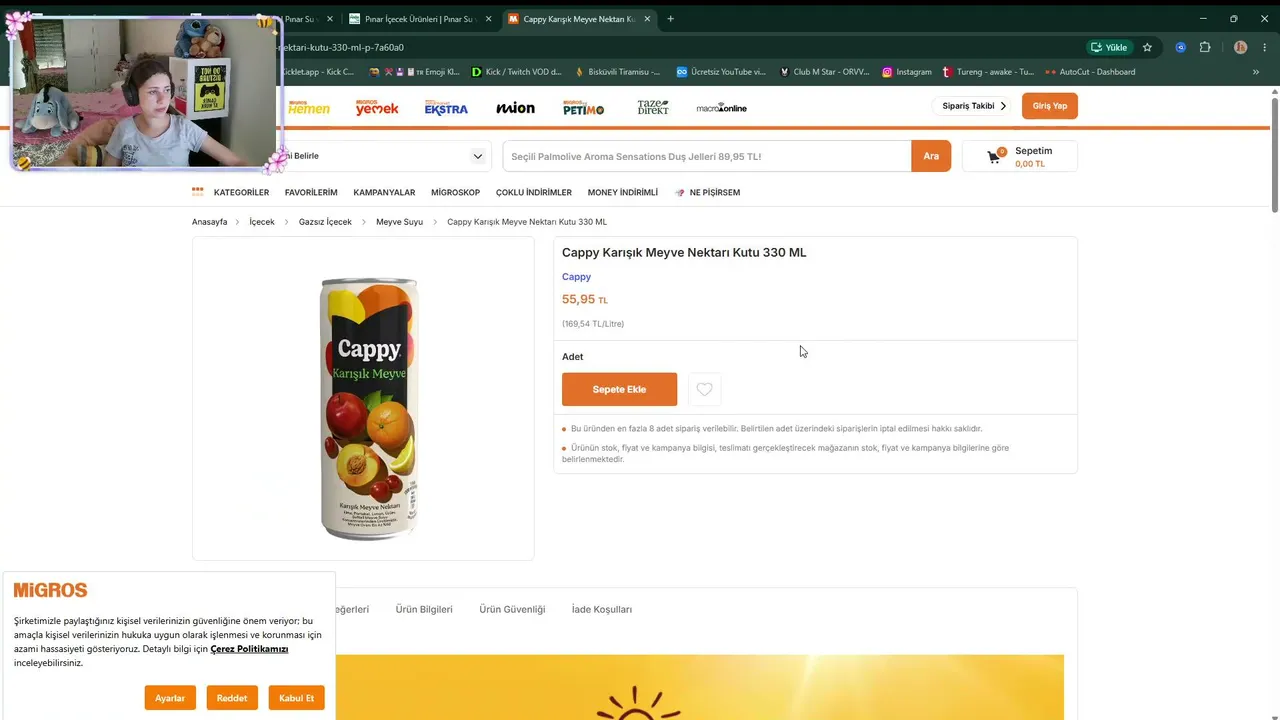1280x720 pixels.
Task: Open Sipariş Takibi with chevron
Action: [x=974, y=106]
